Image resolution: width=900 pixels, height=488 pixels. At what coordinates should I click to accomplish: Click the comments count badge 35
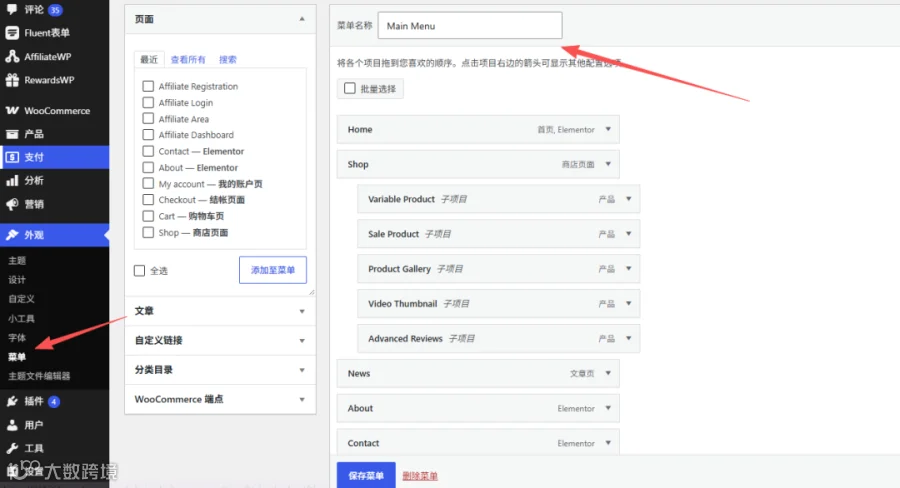pyautogui.click(x=55, y=10)
